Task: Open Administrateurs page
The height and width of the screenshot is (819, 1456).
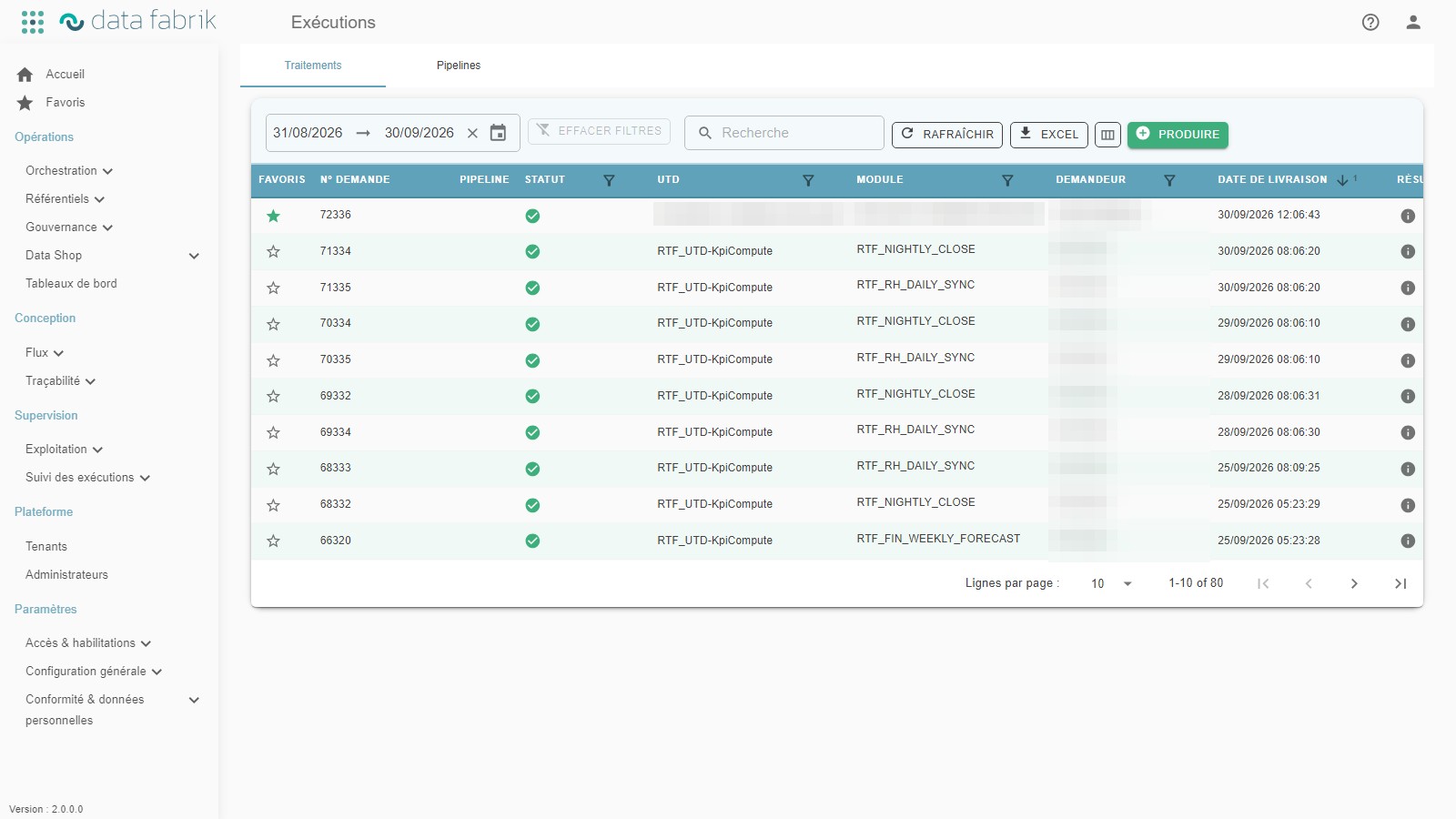Action: [66, 575]
